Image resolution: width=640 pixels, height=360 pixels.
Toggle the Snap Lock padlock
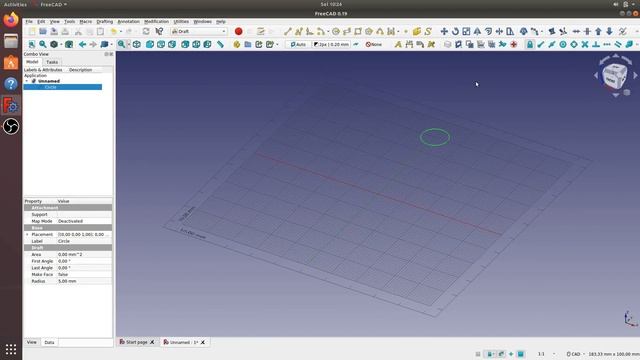(x=530, y=44)
